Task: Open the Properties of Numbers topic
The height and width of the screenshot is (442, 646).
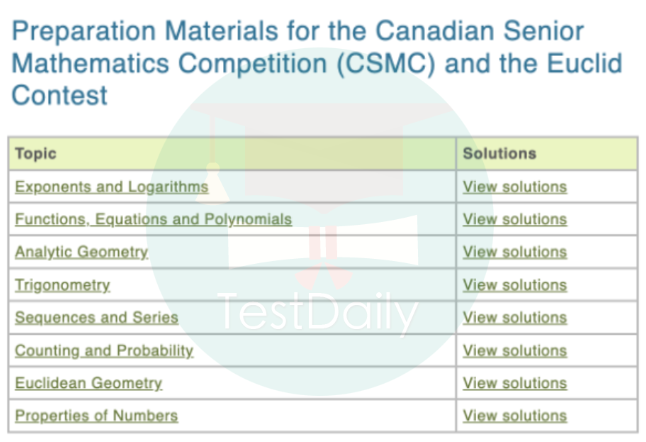Action: (x=96, y=416)
